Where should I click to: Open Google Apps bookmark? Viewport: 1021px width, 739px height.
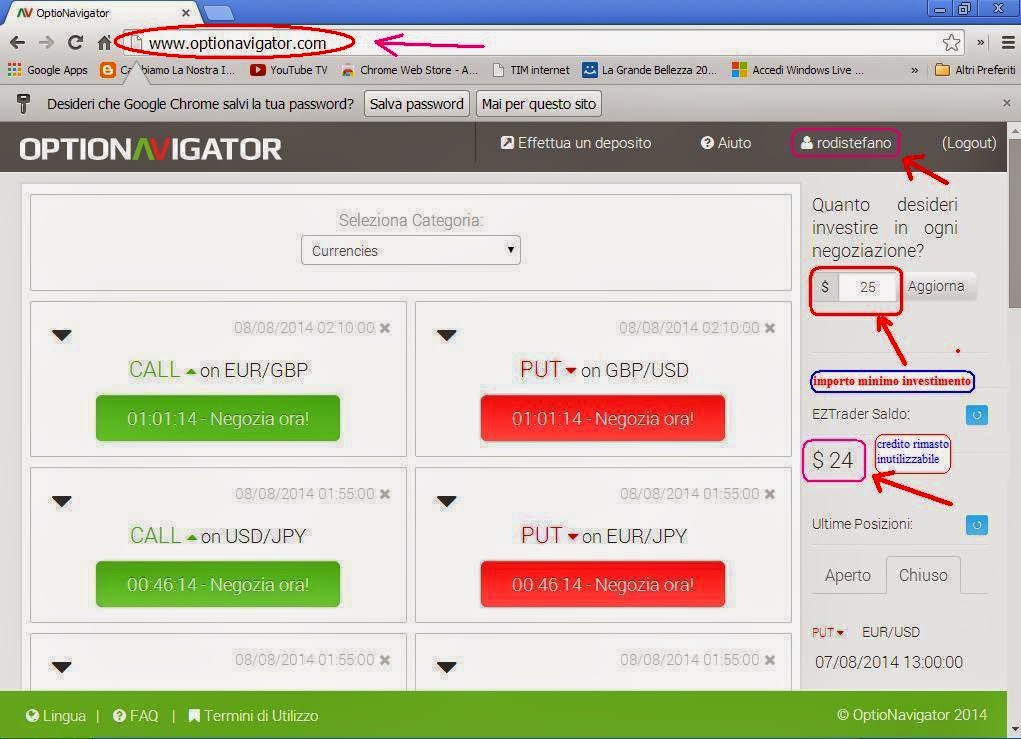pyautogui.click(x=48, y=70)
